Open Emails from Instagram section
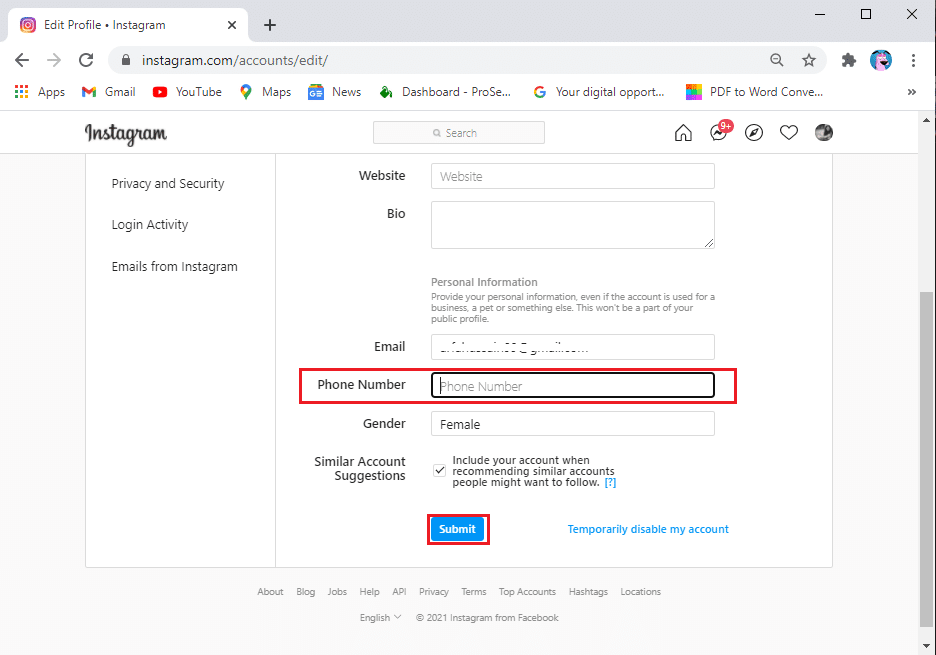This screenshot has width=936, height=655. pos(175,267)
